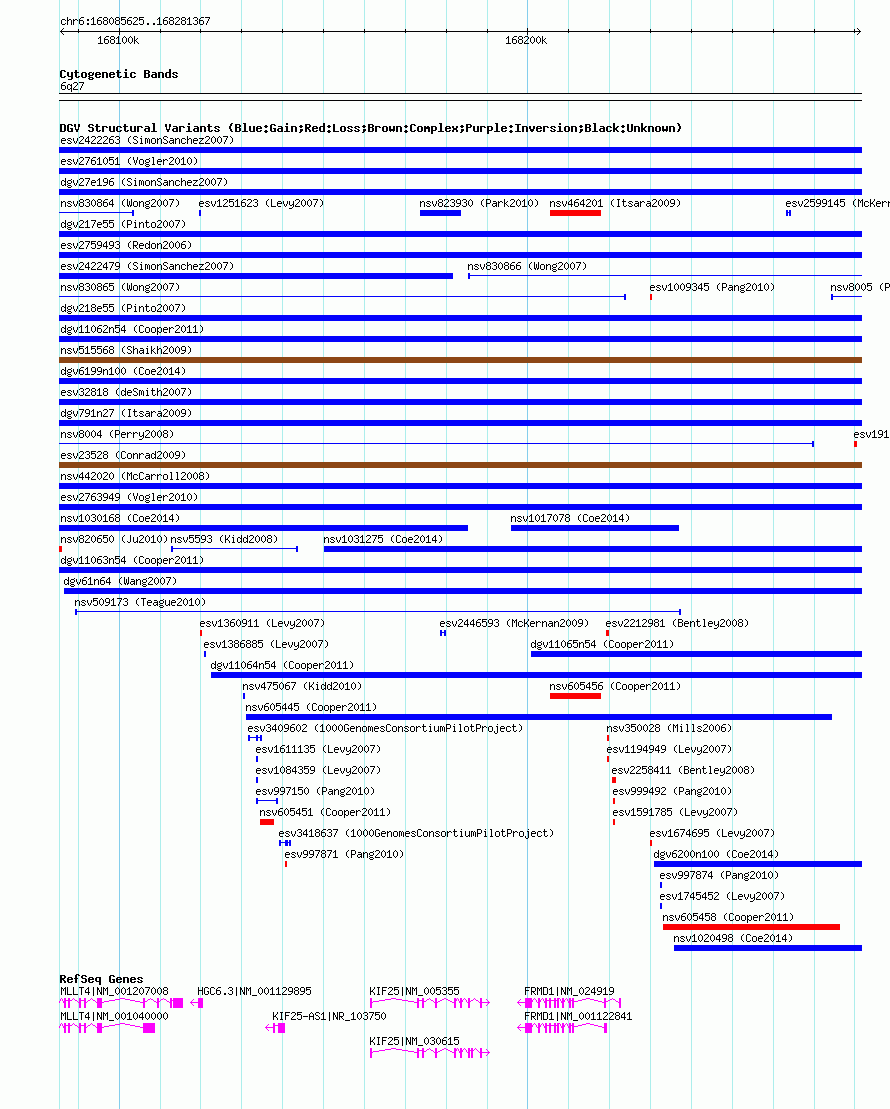Open esv3418637 (1000GenomesConsortiumPilotProject) variant
890x1109 pixels.
[x=416, y=833]
